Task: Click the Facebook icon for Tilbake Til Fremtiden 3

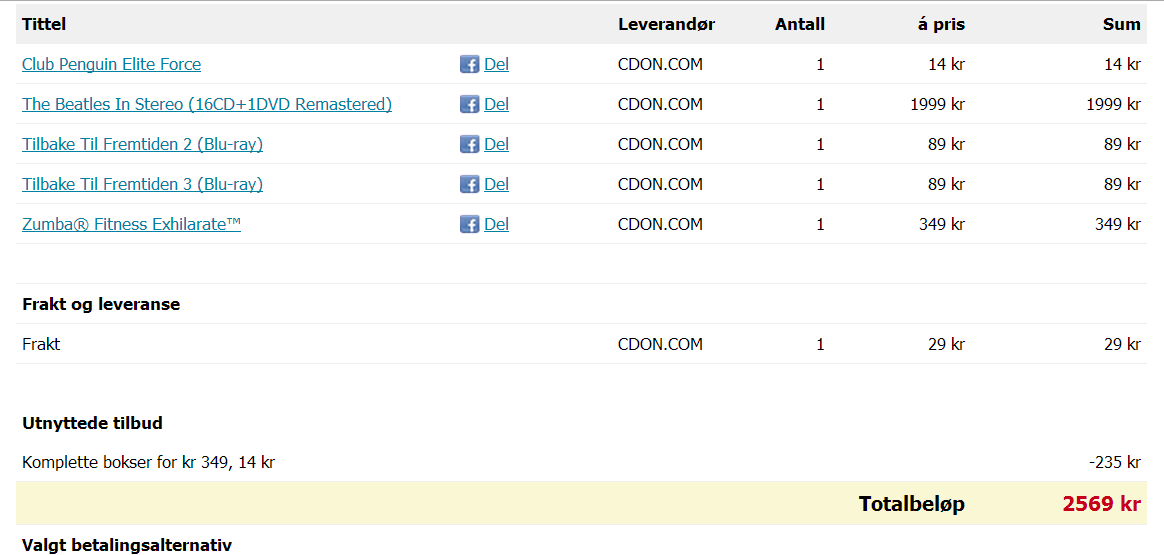Action: (x=469, y=184)
